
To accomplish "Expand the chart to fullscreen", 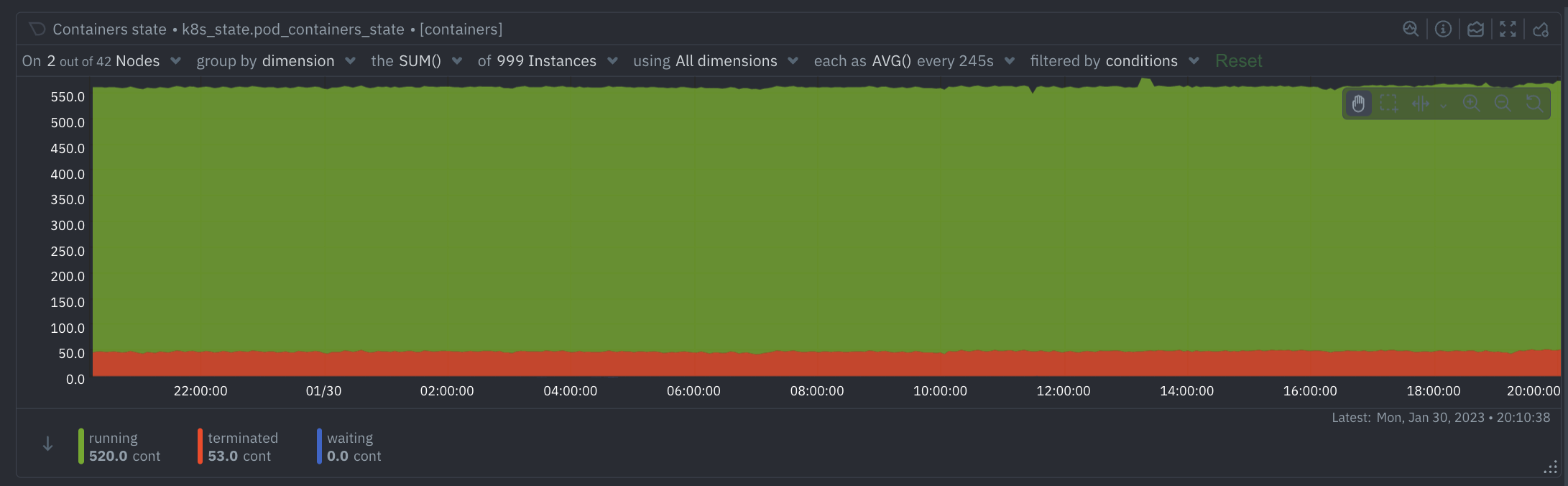I will click(1508, 29).
